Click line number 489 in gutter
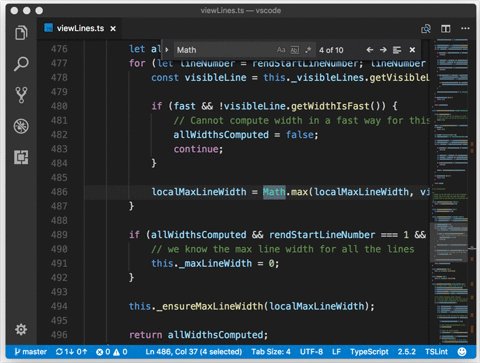480x363 pixels. click(x=59, y=235)
